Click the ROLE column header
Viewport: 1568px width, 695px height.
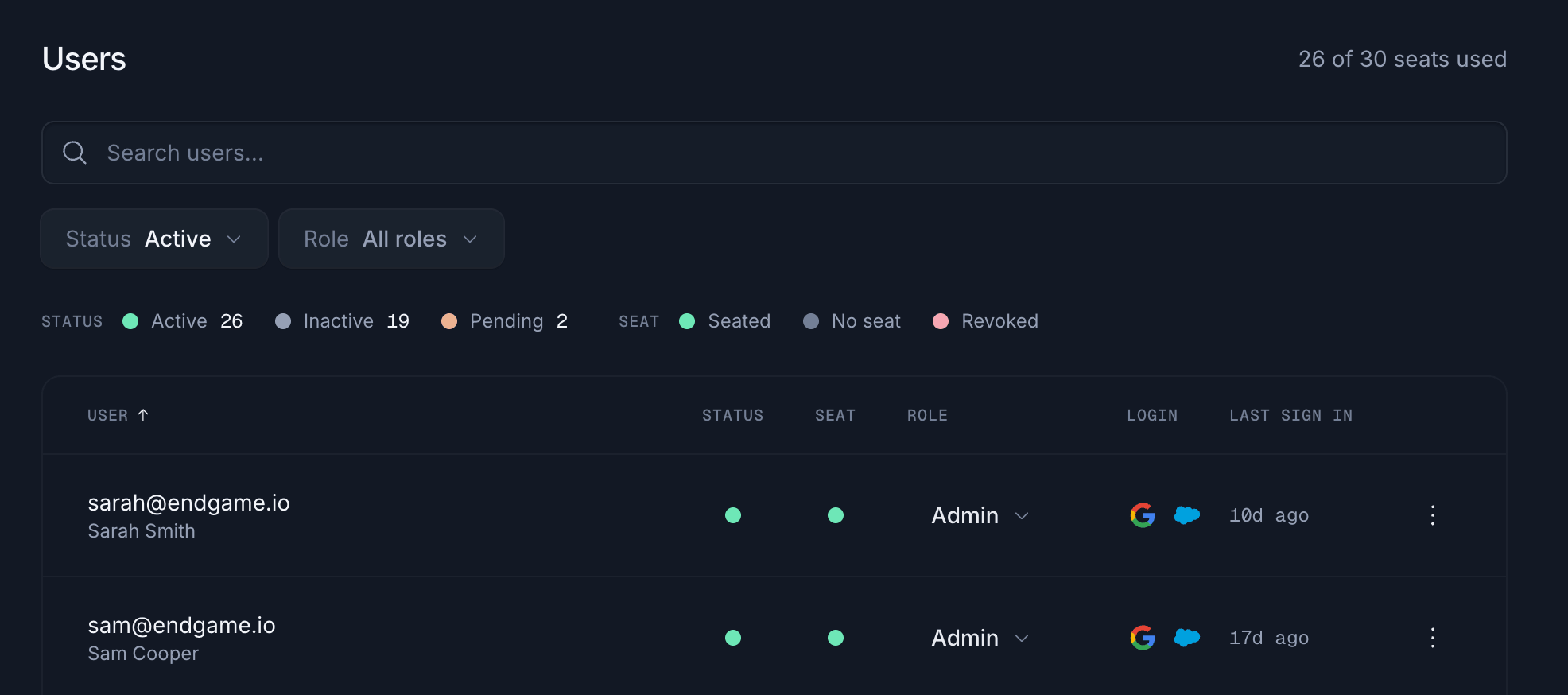point(927,415)
